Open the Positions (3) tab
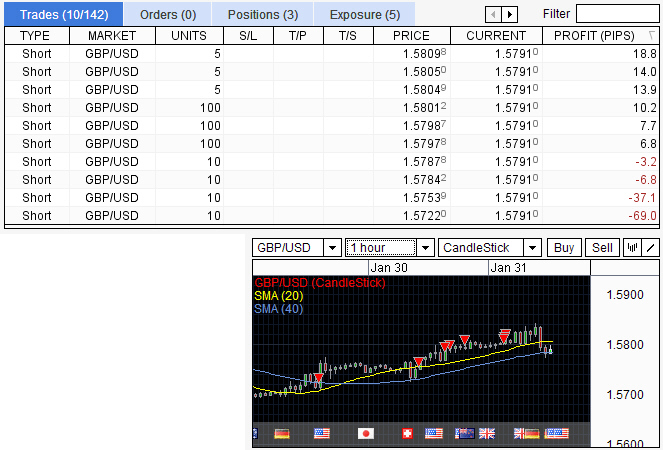Viewport: 663px width, 450px height. (262, 14)
